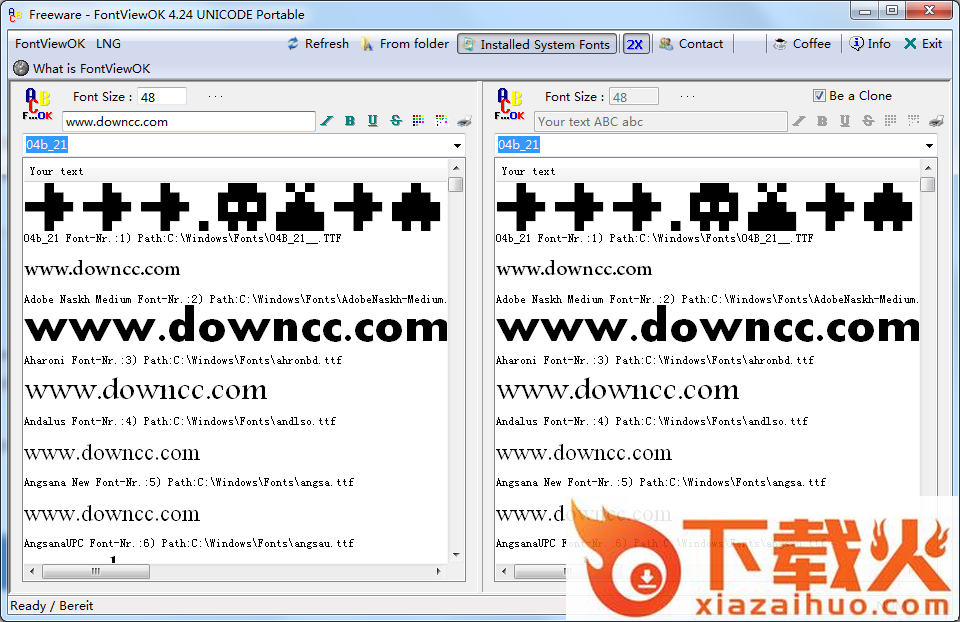
Task: Click the application title bar icon
Action: [x=15, y=15]
